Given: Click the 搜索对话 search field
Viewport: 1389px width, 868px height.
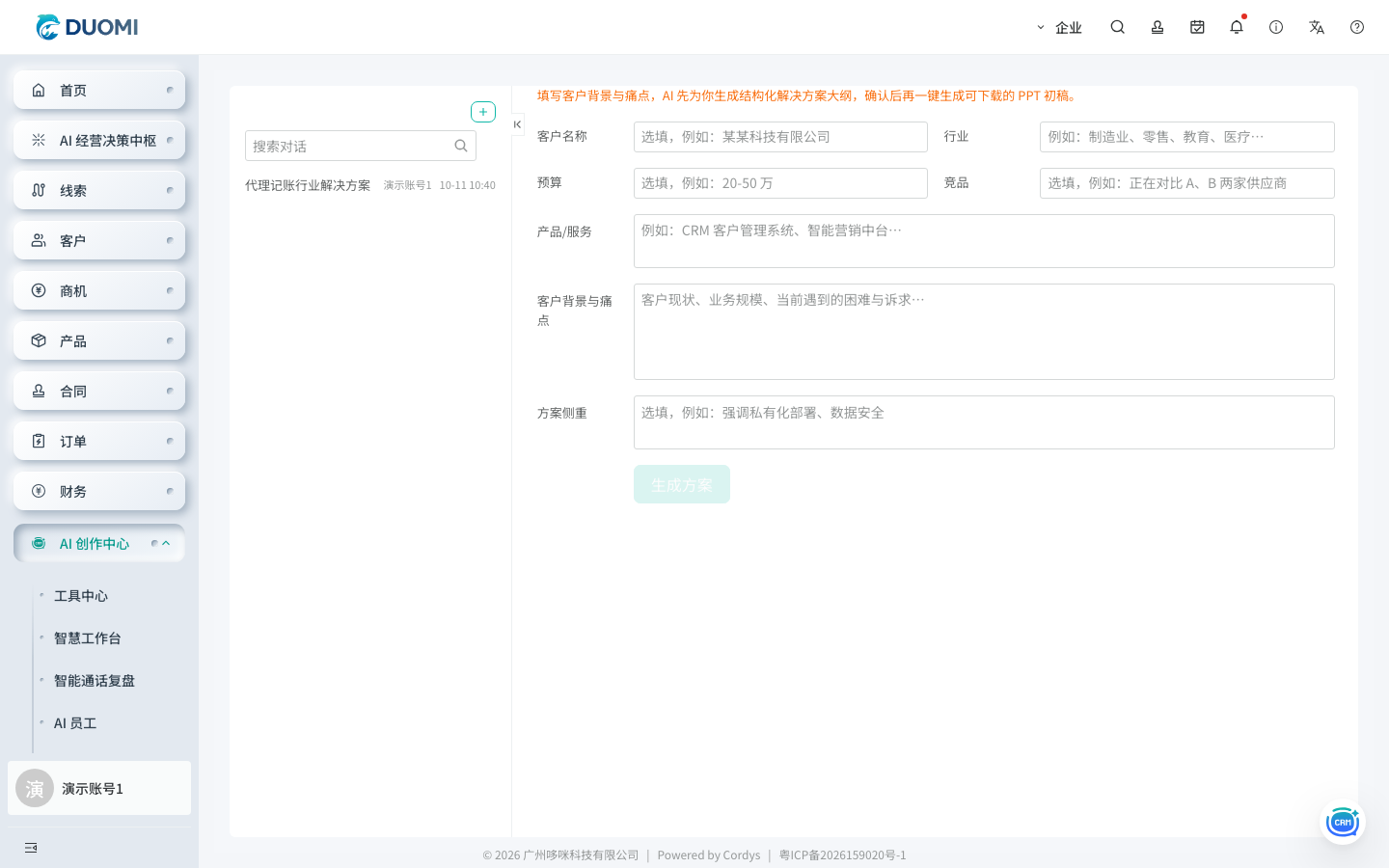Looking at the screenshot, I should pos(361,146).
